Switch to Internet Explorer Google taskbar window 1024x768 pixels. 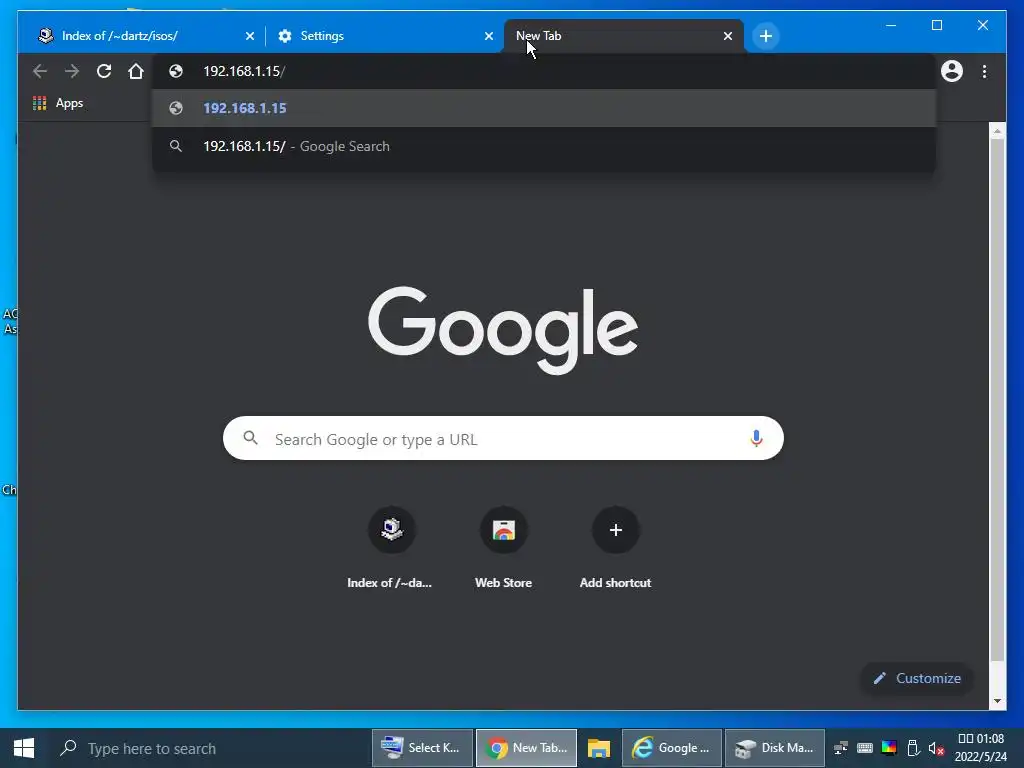point(672,748)
